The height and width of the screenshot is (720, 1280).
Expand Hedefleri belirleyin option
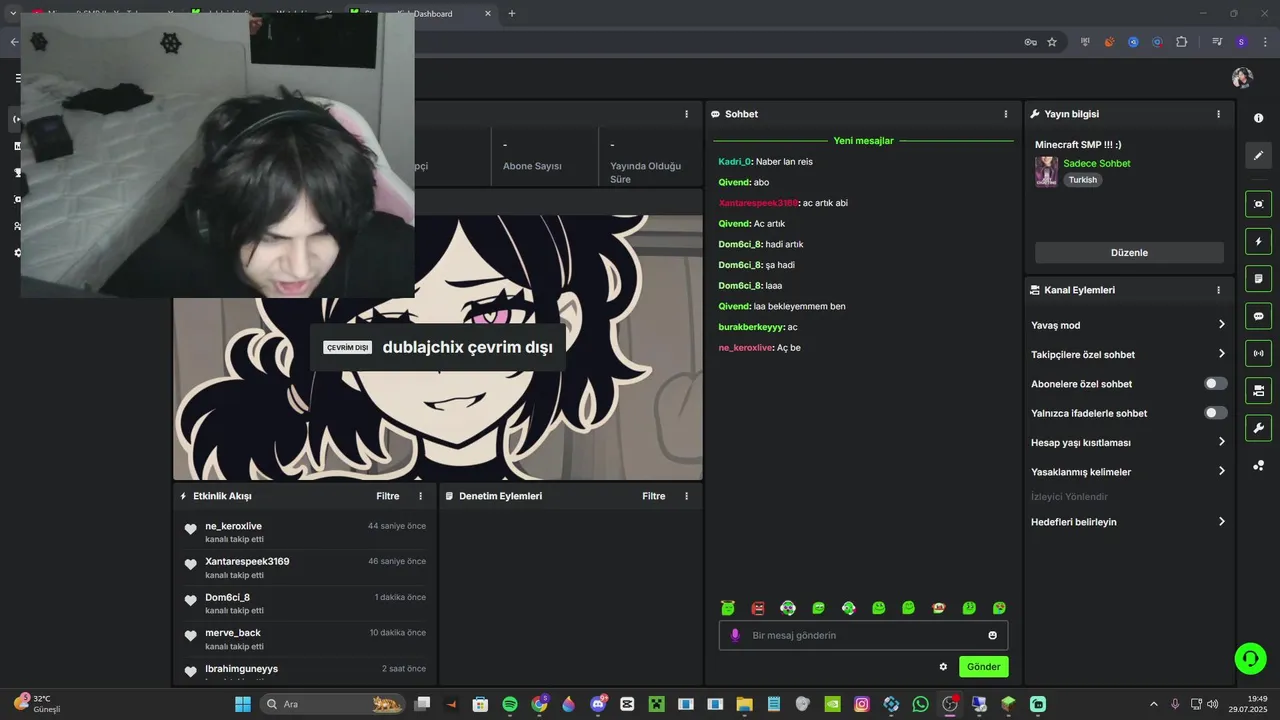[x=1129, y=522]
